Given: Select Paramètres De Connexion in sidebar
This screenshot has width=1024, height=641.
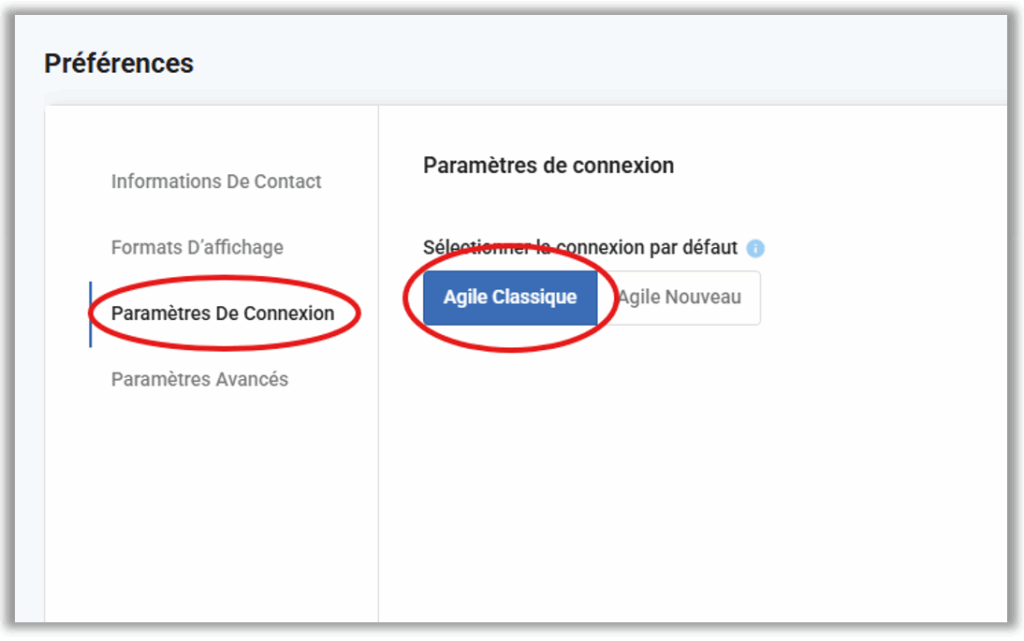Looking at the screenshot, I should coord(223,313).
